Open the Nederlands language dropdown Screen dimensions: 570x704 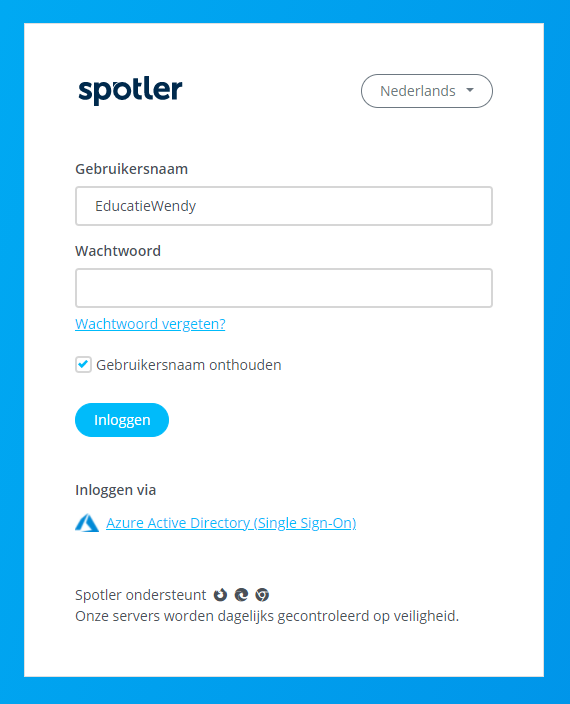pos(427,91)
